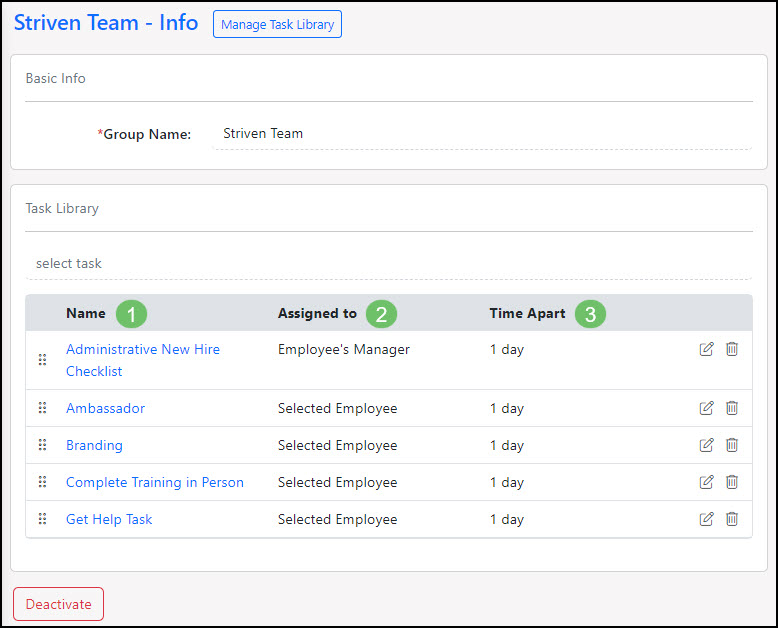Open Complete Training in Person link
The height and width of the screenshot is (628, 778).
155,482
